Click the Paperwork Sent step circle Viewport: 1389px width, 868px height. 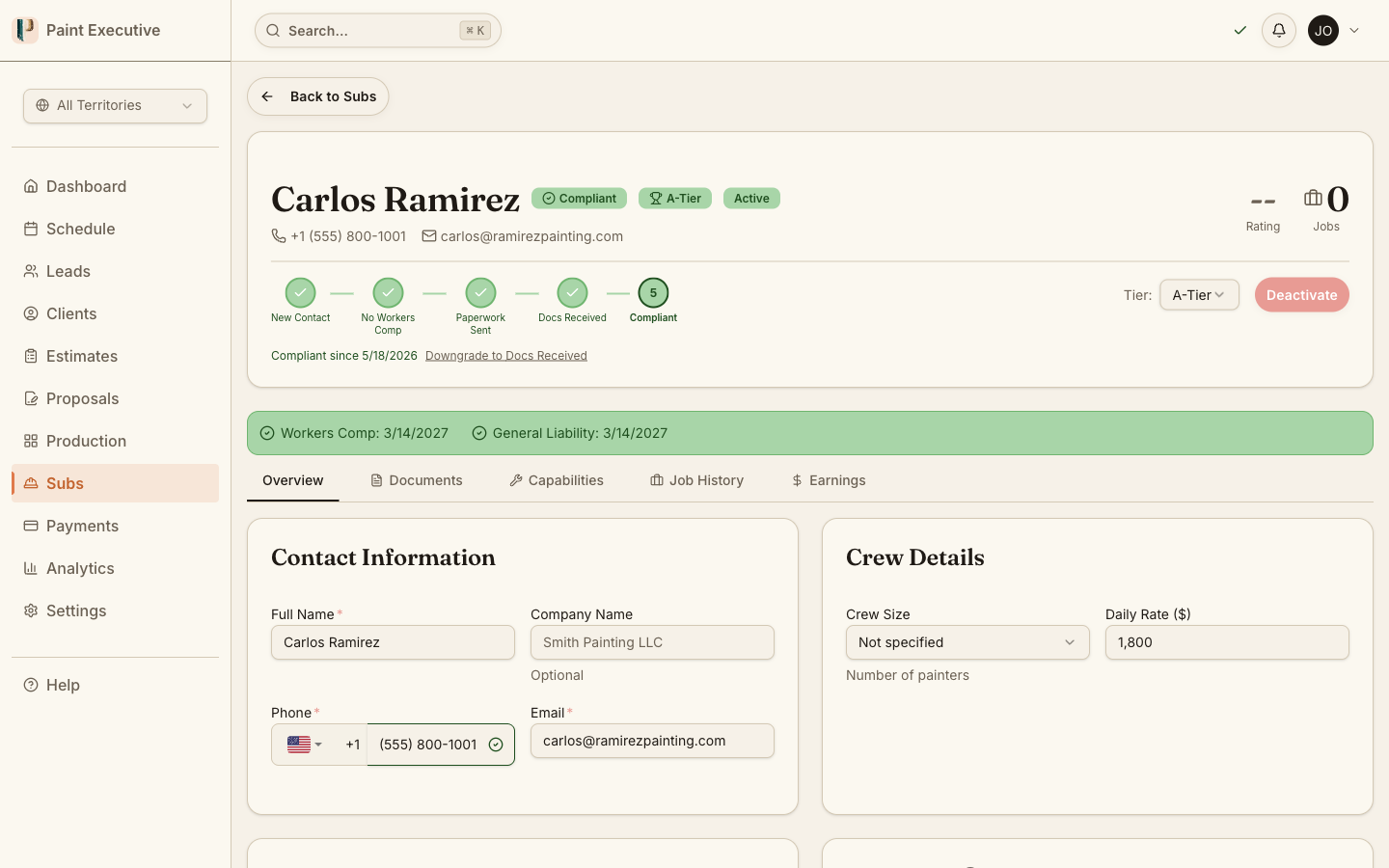point(480,292)
